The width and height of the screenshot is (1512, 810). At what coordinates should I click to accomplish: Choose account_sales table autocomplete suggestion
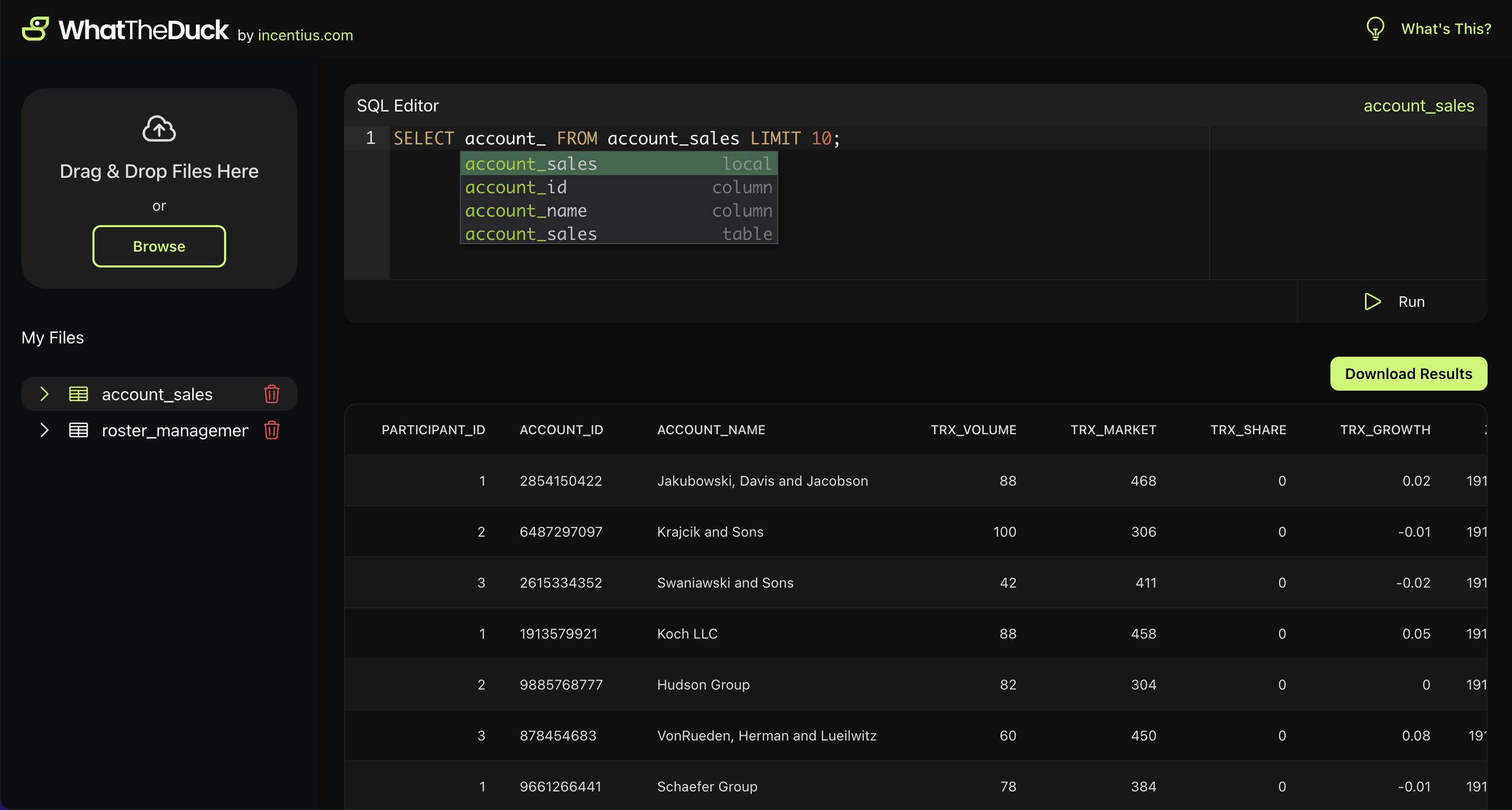618,234
